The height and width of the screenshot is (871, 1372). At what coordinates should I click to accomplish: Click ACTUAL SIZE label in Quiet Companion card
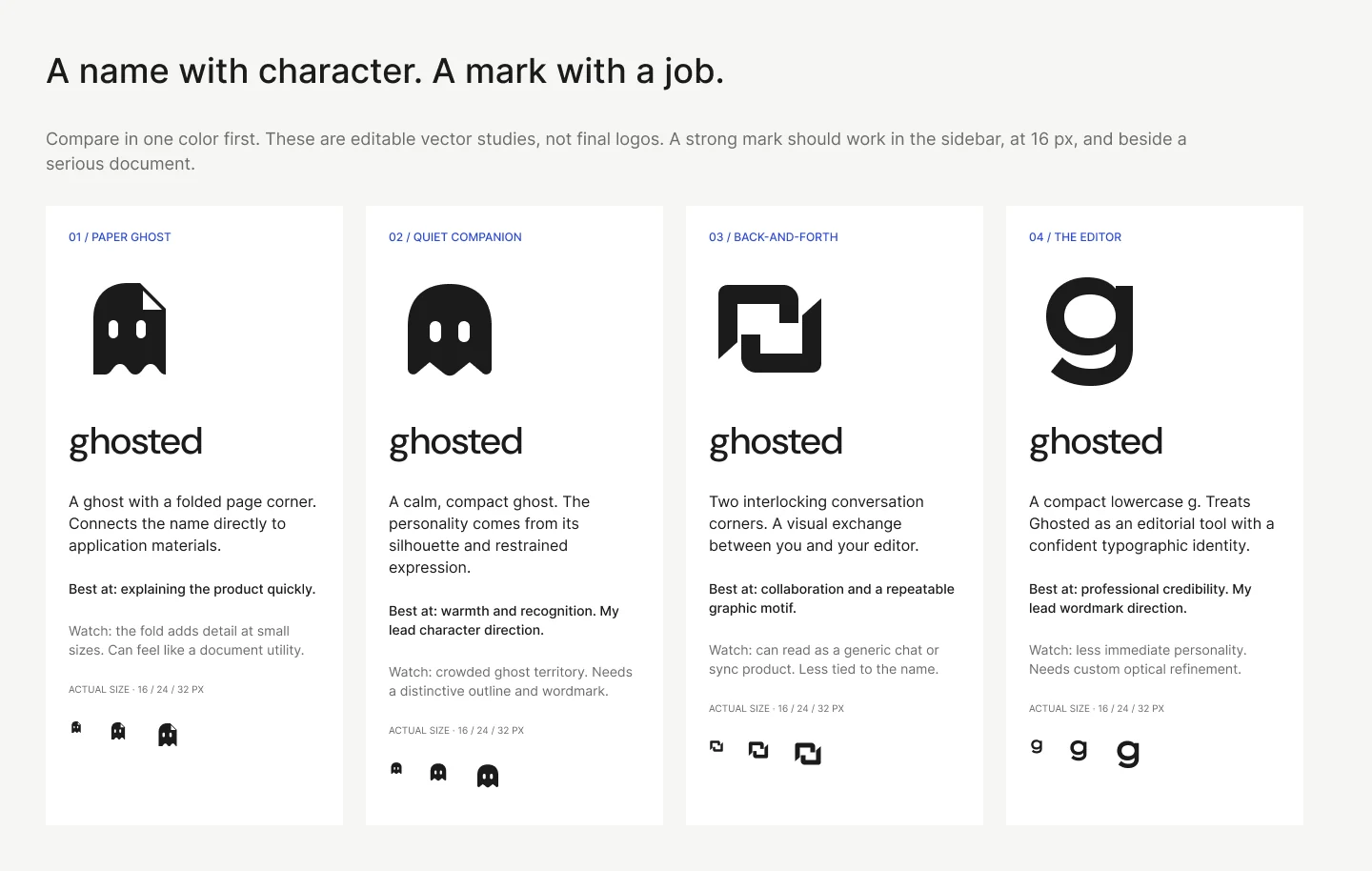pos(456,730)
